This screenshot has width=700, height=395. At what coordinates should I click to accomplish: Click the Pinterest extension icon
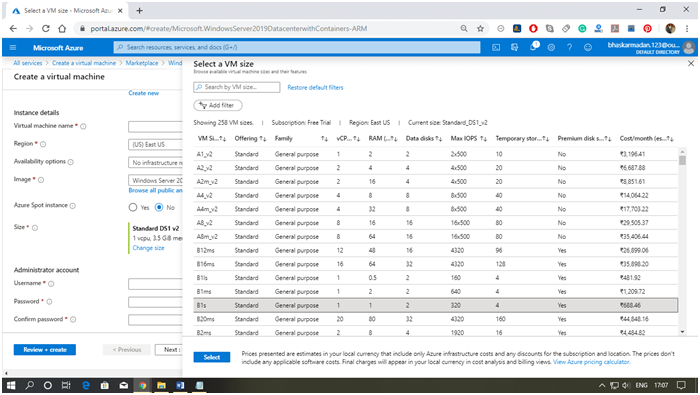(647, 29)
